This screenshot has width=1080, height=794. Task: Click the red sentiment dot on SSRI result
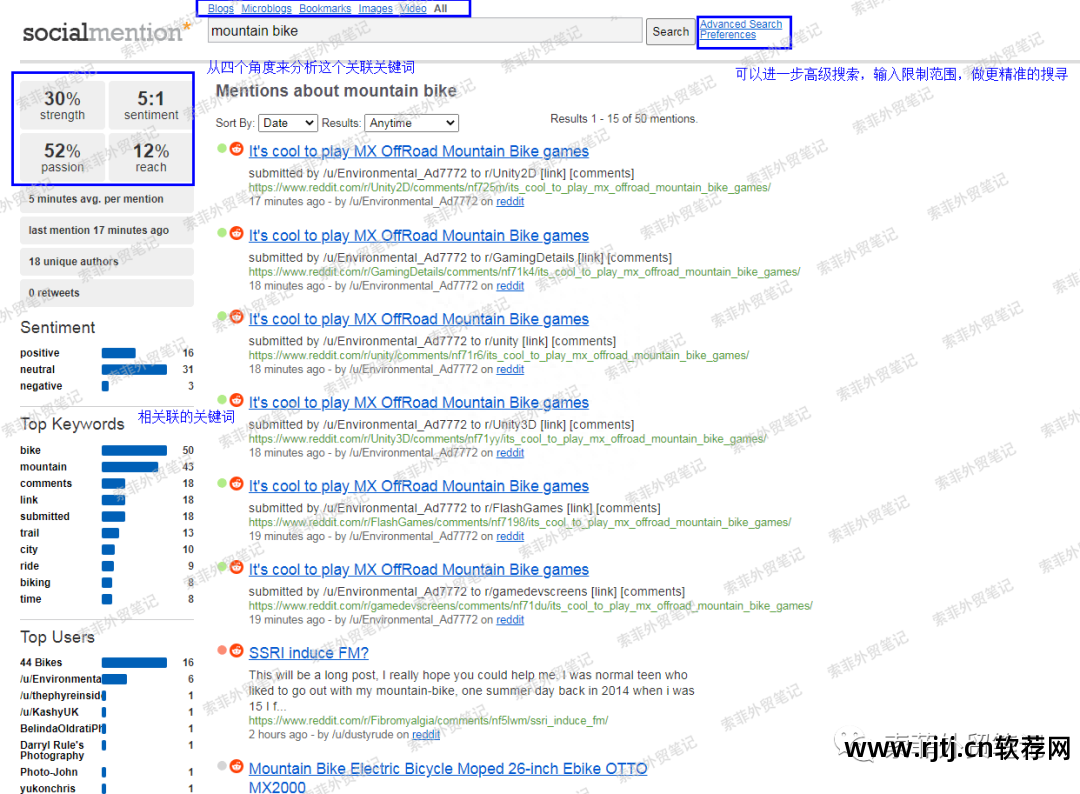tap(222, 651)
